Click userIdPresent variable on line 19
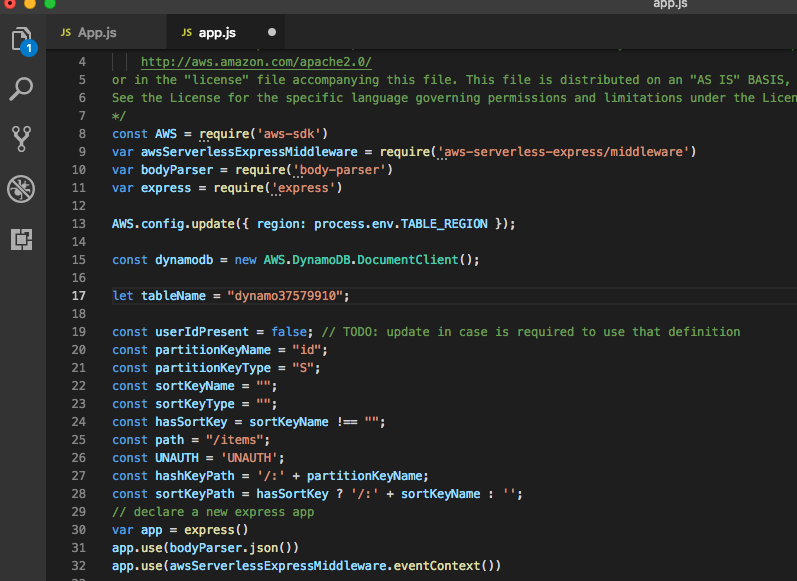The height and width of the screenshot is (581, 797). point(202,332)
